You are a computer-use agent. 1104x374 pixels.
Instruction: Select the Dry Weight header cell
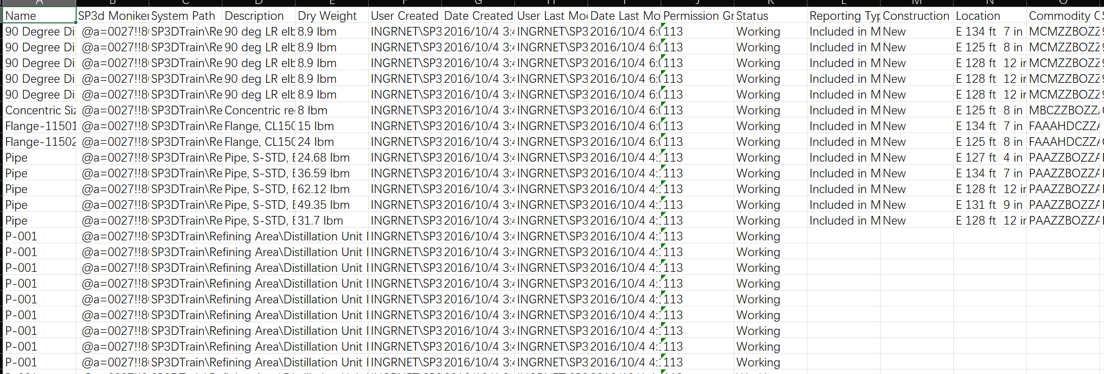(332, 15)
